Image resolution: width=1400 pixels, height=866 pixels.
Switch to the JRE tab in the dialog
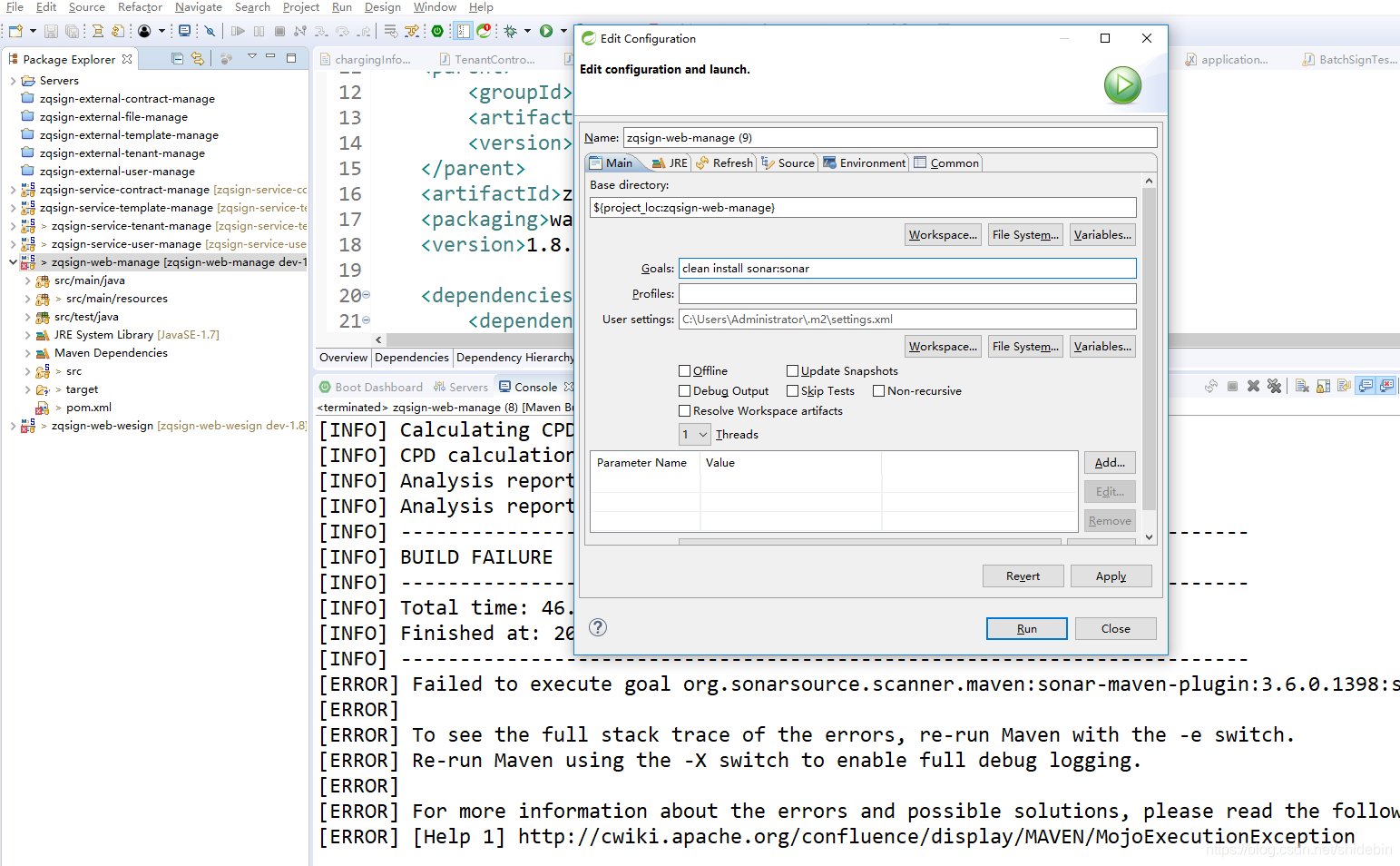tap(670, 163)
